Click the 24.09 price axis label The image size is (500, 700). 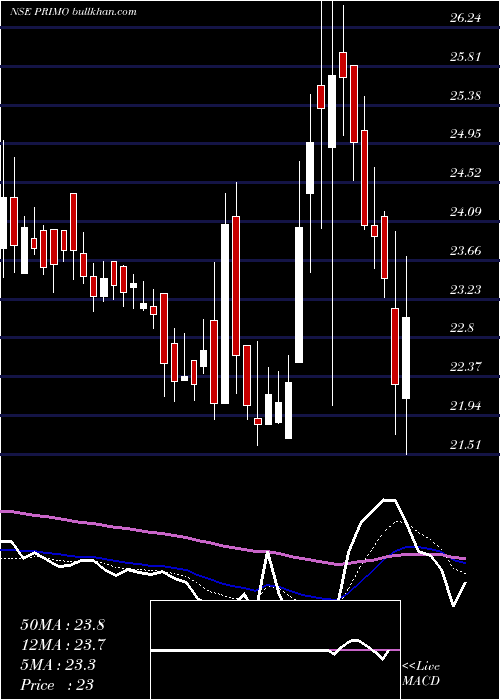tap(466, 212)
